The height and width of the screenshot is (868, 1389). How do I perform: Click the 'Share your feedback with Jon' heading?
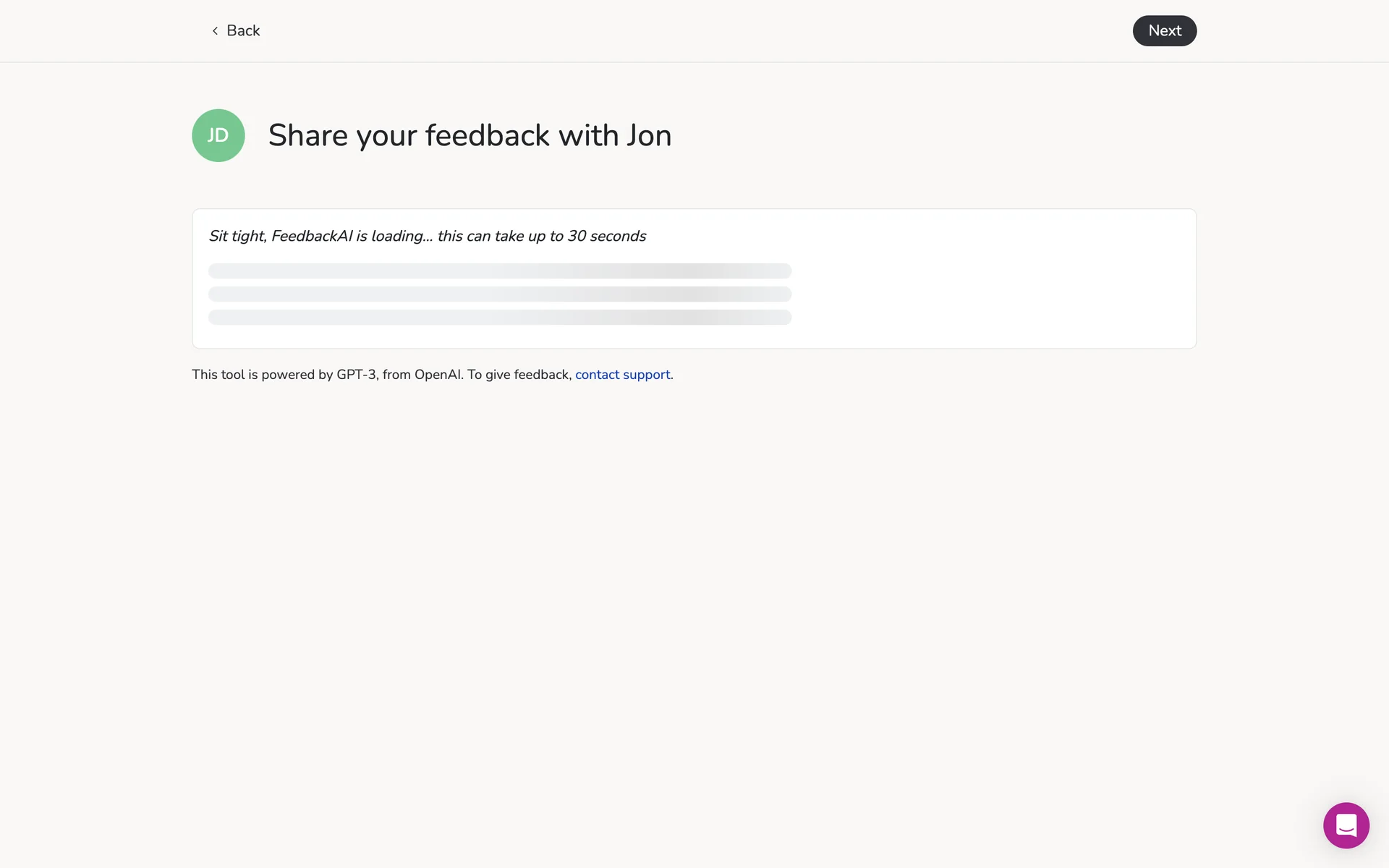(x=470, y=135)
